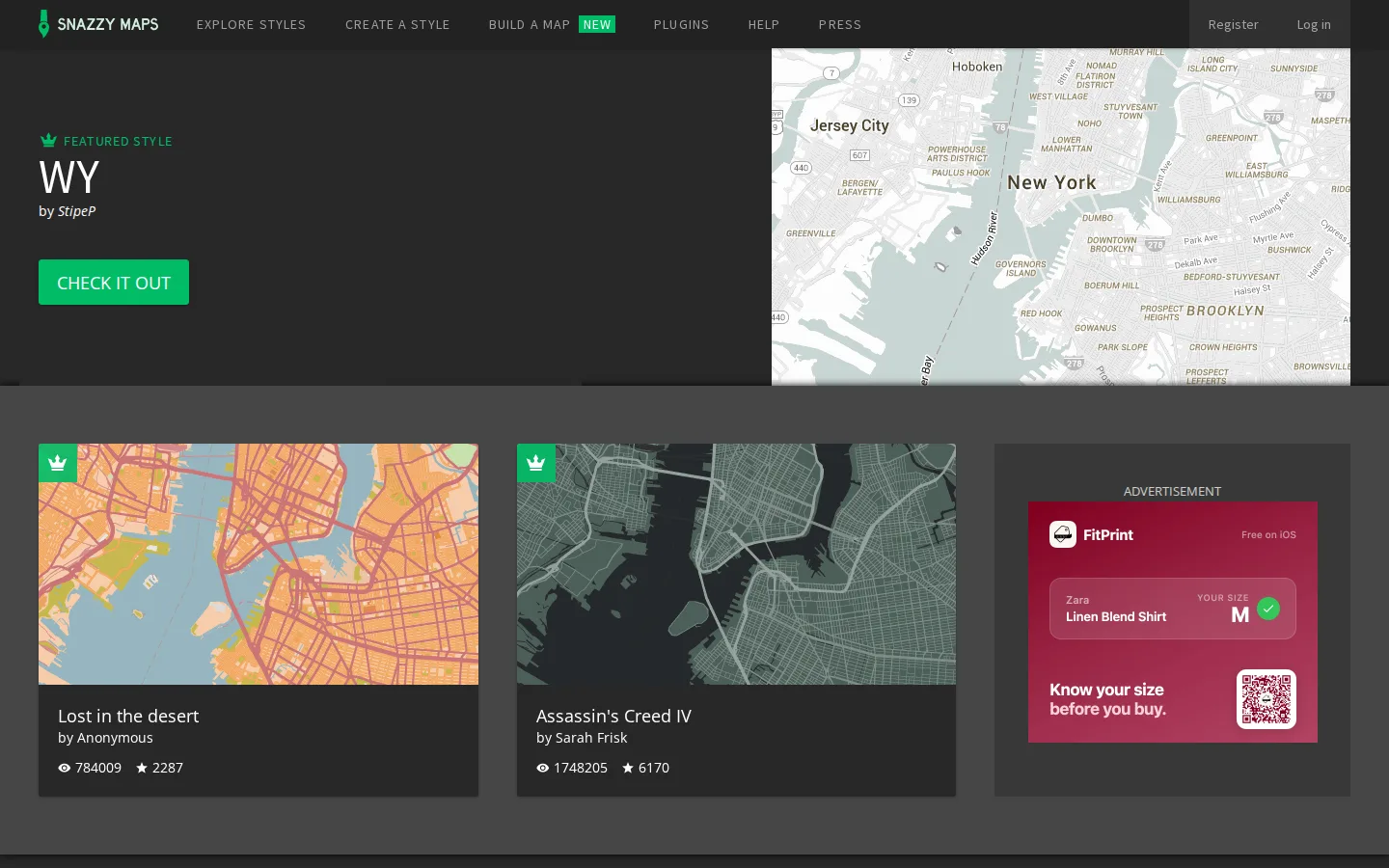Image resolution: width=1389 pixels, height=868 pixels.
Task: Open the Lost in the desert map thumbnail
Action: click(x=259, y=564)
